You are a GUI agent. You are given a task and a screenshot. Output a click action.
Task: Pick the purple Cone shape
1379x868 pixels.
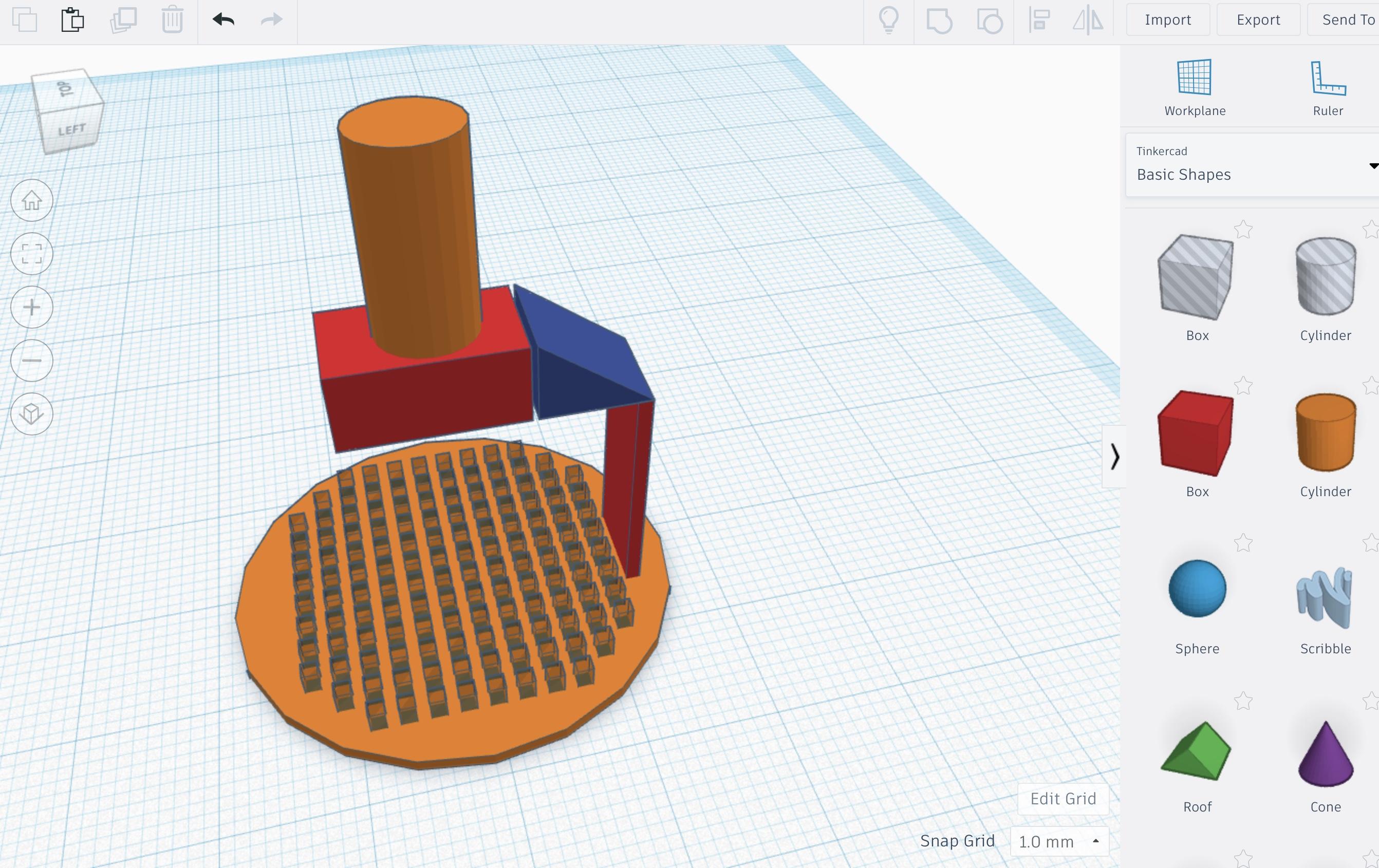[1325, 753]
